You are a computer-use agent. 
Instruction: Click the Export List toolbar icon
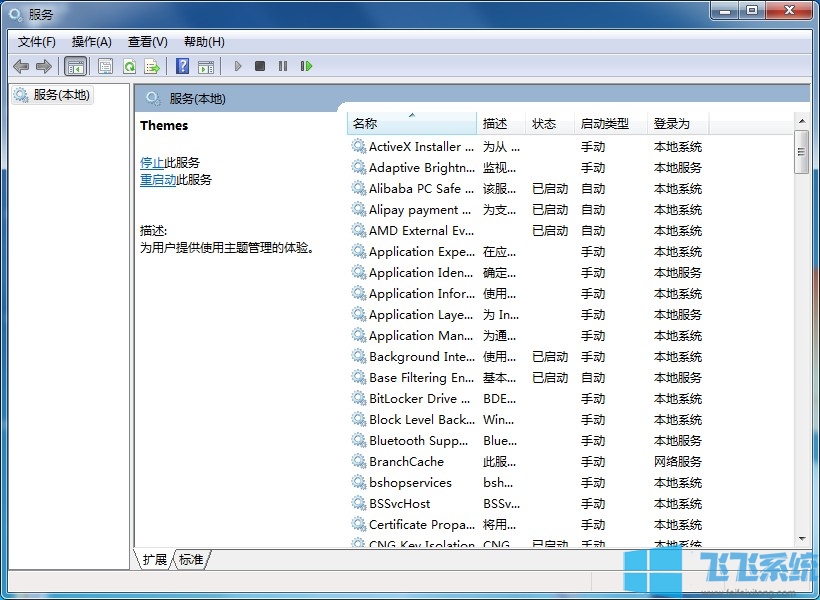pyautogui.click(x=152, y=65)
